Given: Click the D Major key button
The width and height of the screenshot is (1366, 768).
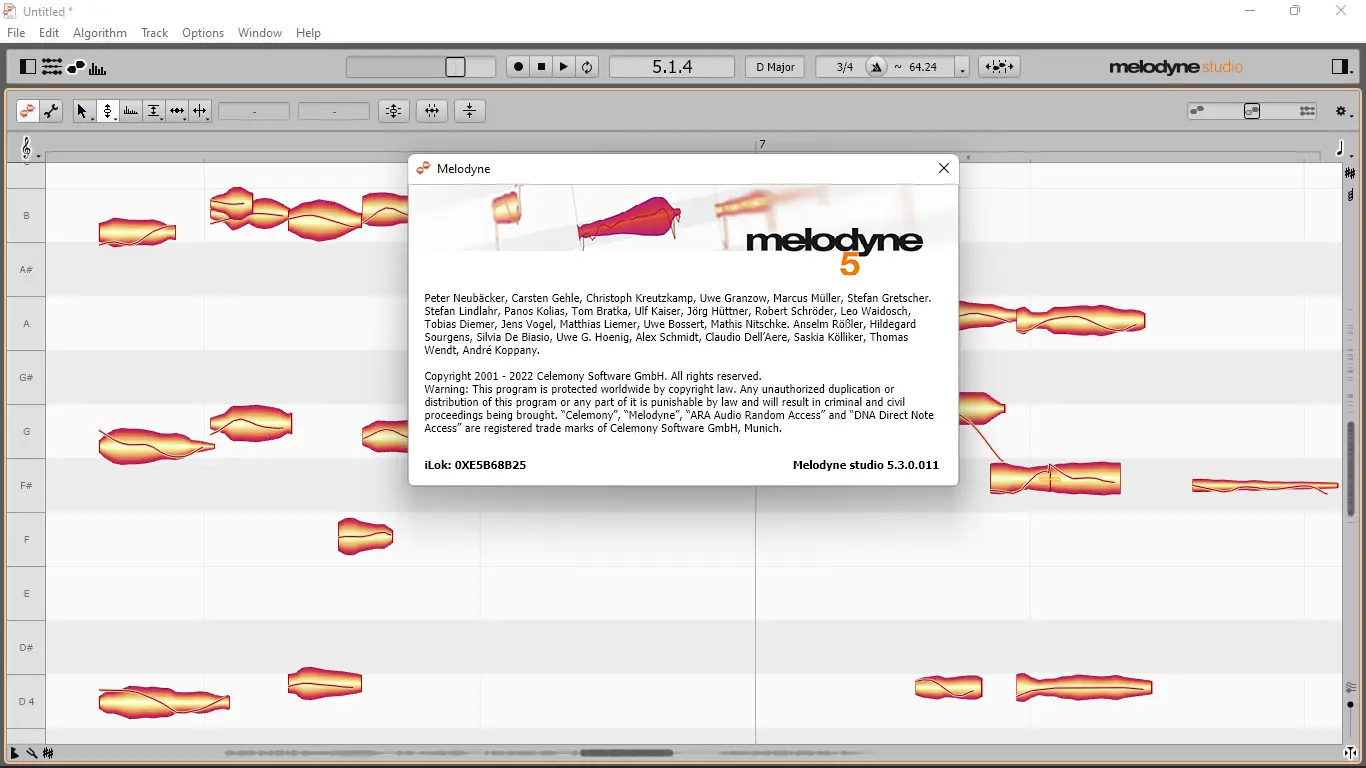Looking at the screenshot, I should click(775, 67).
